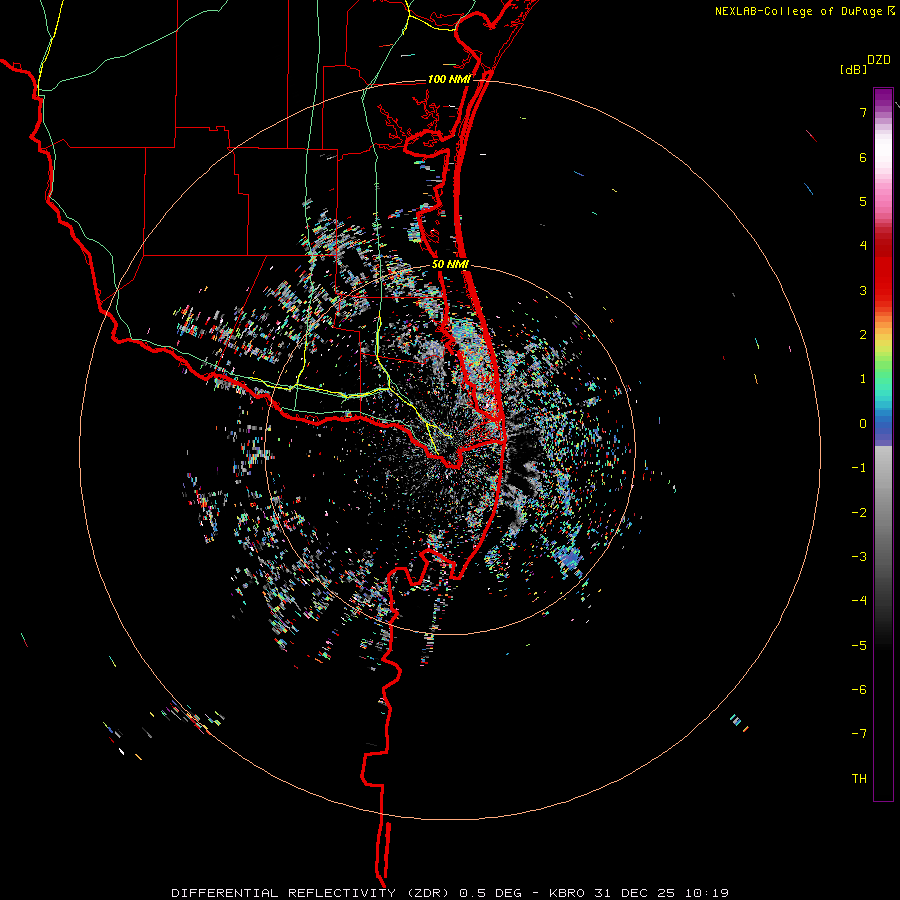Click the "5" tick label on the color scale
This screenshot has width=900, height=900.
(863, 201)
